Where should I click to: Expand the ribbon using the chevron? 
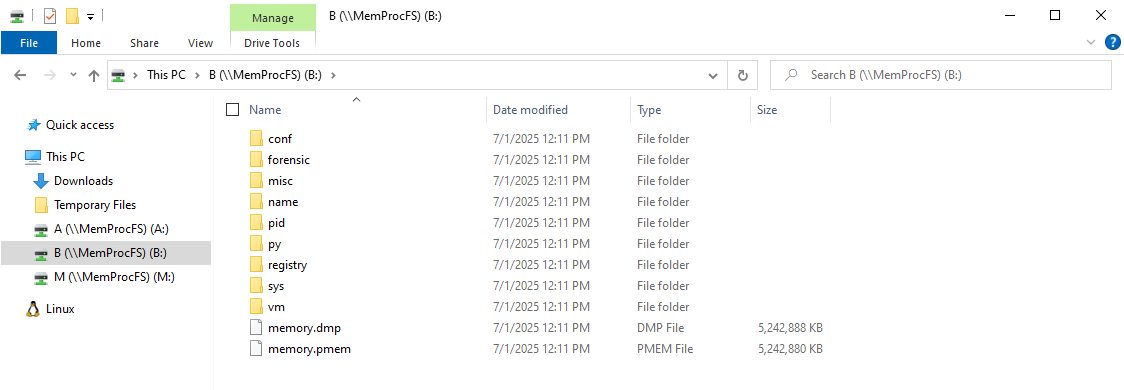[x=1091, y=42]
